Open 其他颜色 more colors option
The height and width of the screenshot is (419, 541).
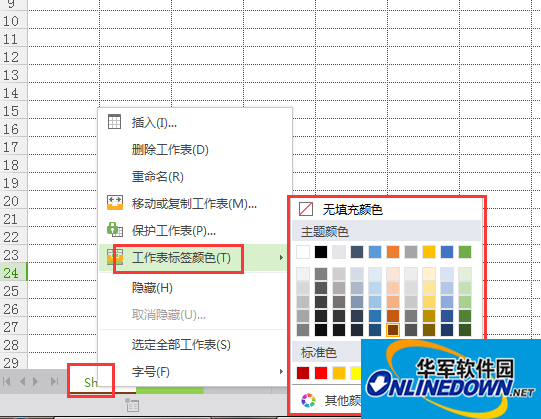343,401
